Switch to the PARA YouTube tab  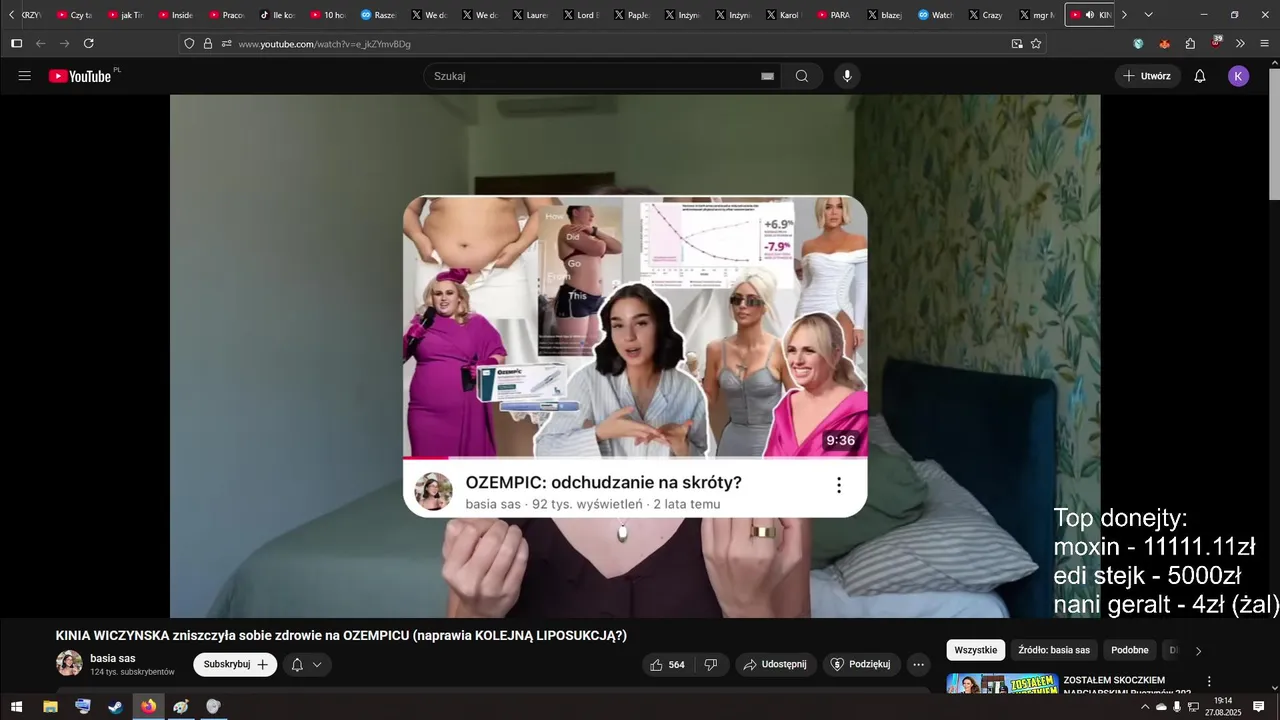pyautogui.click(x=834, y=15)
